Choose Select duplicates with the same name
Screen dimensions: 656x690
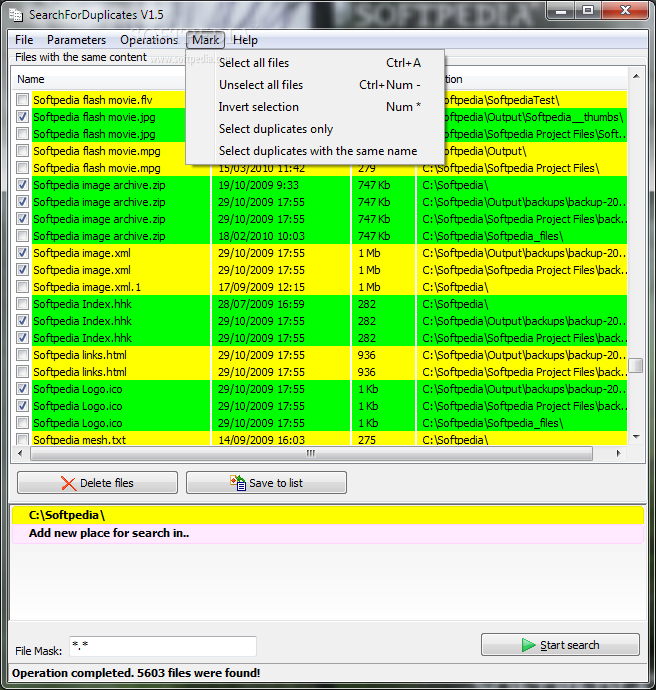(x=315, y=151)
